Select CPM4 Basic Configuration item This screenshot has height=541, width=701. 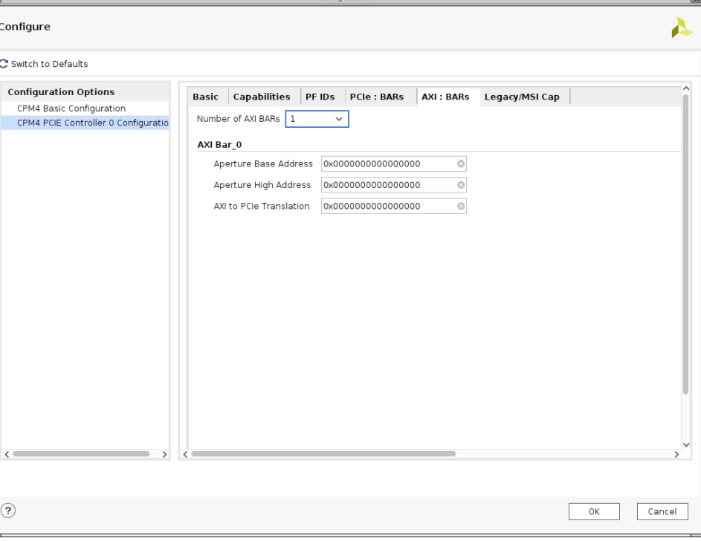click(72, 109)
